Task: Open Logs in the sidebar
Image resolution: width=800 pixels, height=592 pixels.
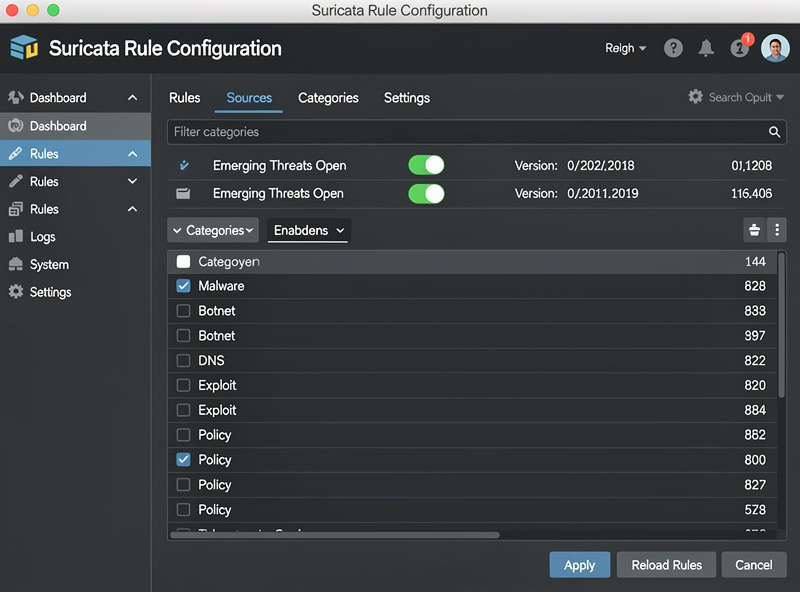Action: coord(75,236)
